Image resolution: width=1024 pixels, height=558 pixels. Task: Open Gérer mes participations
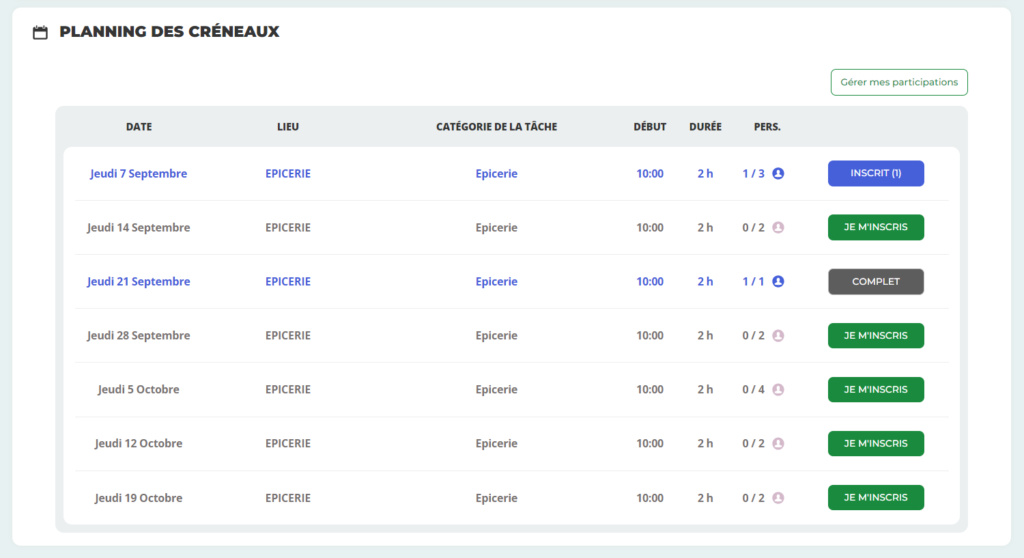(x=898, y=82)
